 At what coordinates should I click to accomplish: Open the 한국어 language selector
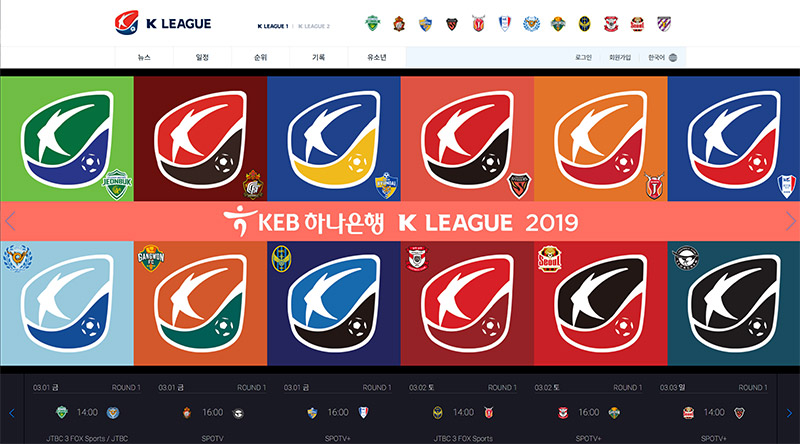(x=662, y=58)
